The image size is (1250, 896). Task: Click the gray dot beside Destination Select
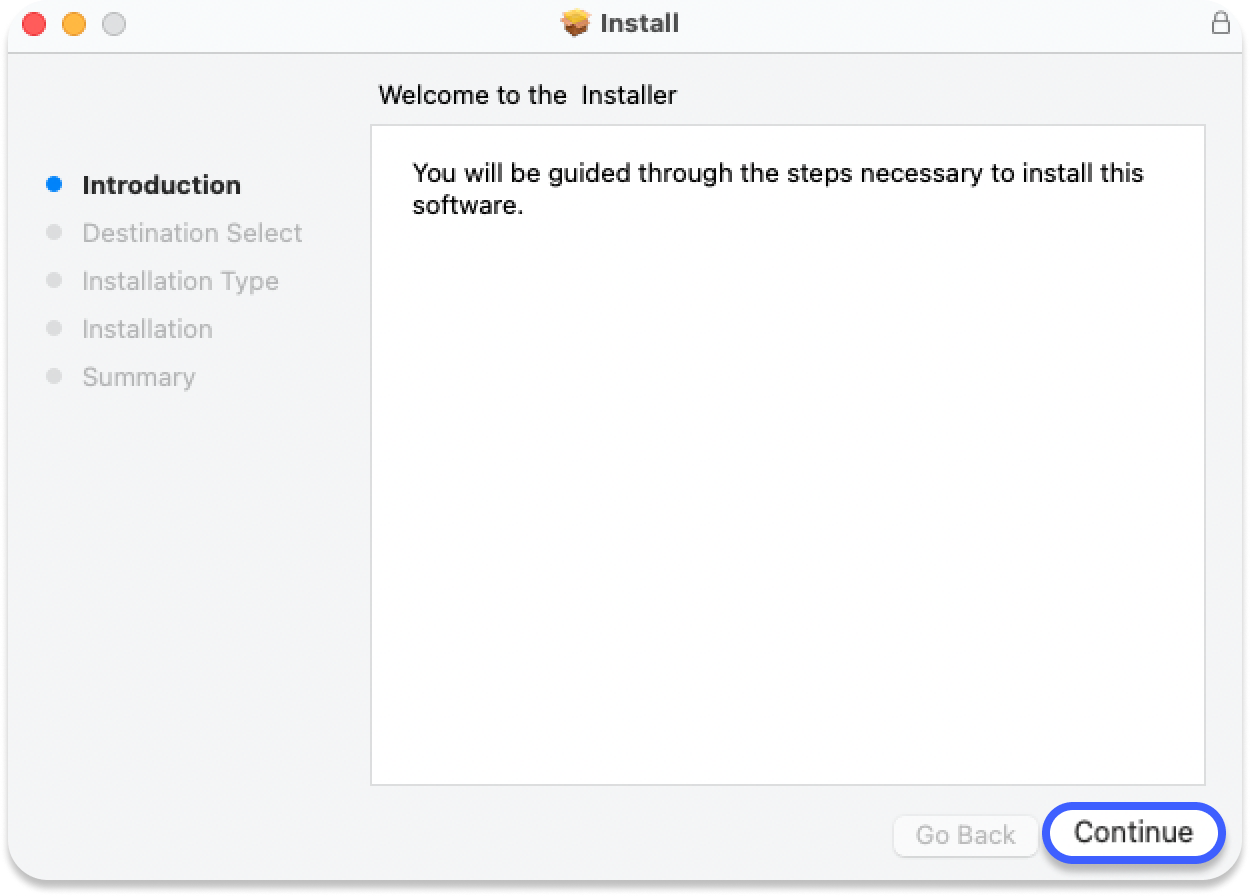point(55,233)
